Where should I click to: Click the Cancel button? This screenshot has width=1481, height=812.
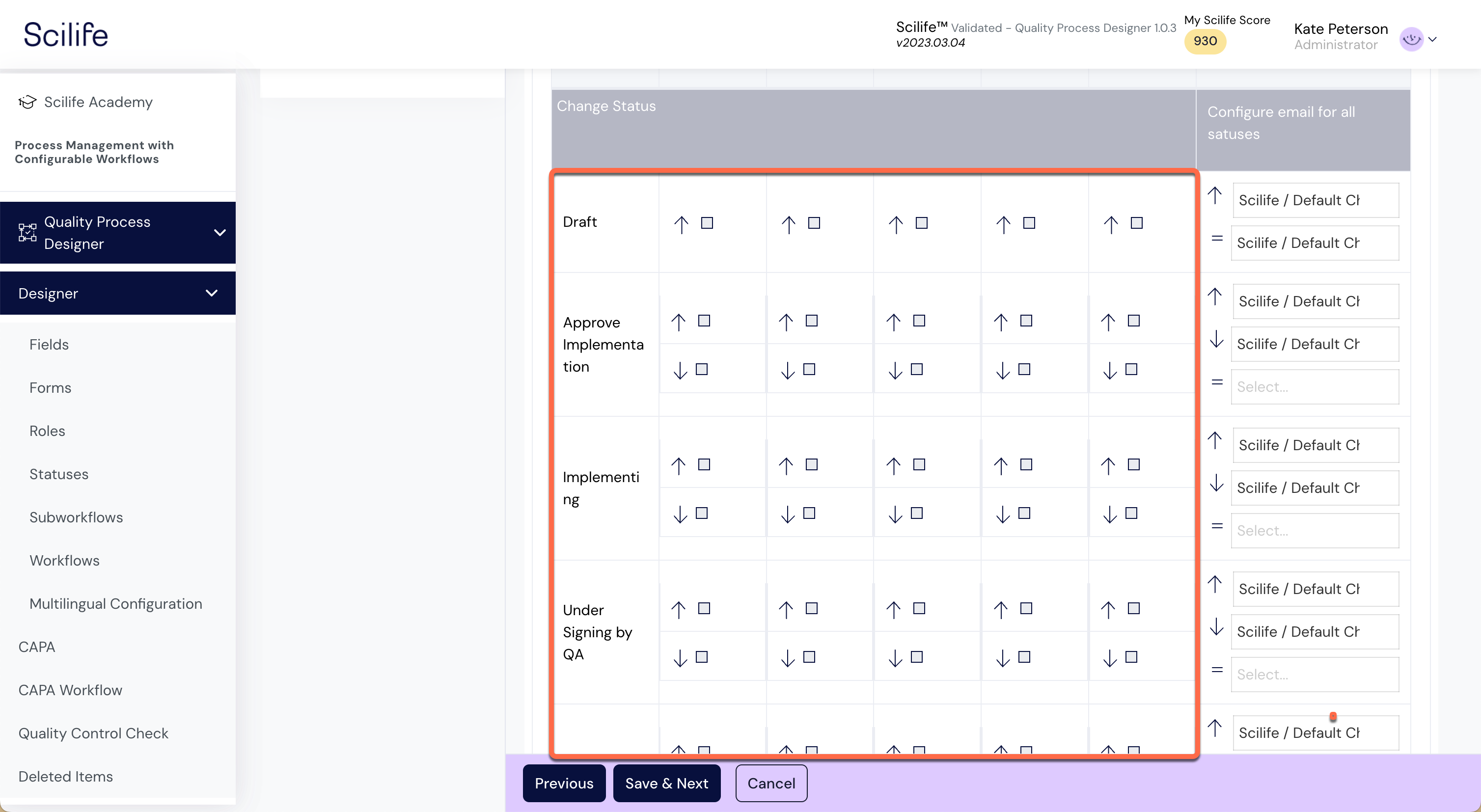coord(771,783)
